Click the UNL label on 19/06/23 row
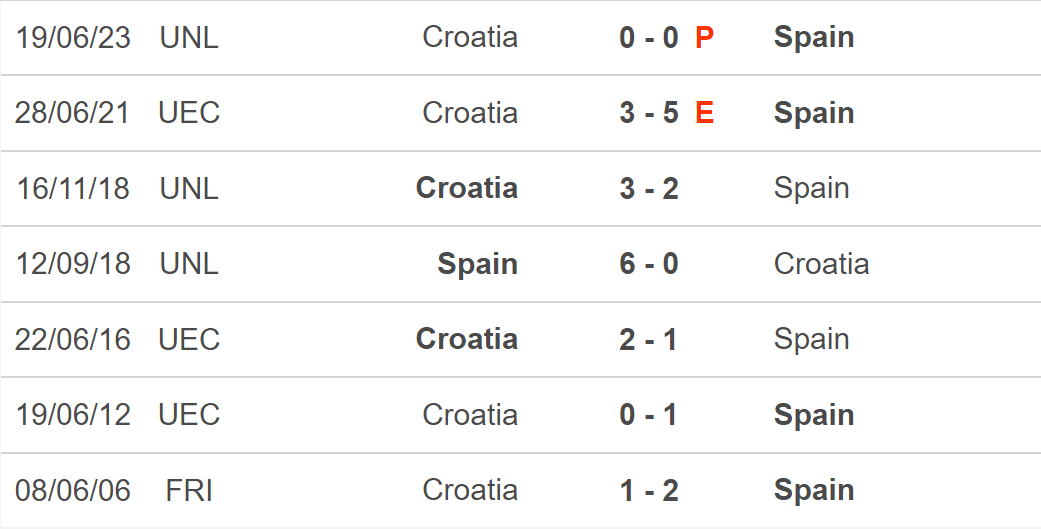Screen dimensions: 1041x529 coord(189,38)
